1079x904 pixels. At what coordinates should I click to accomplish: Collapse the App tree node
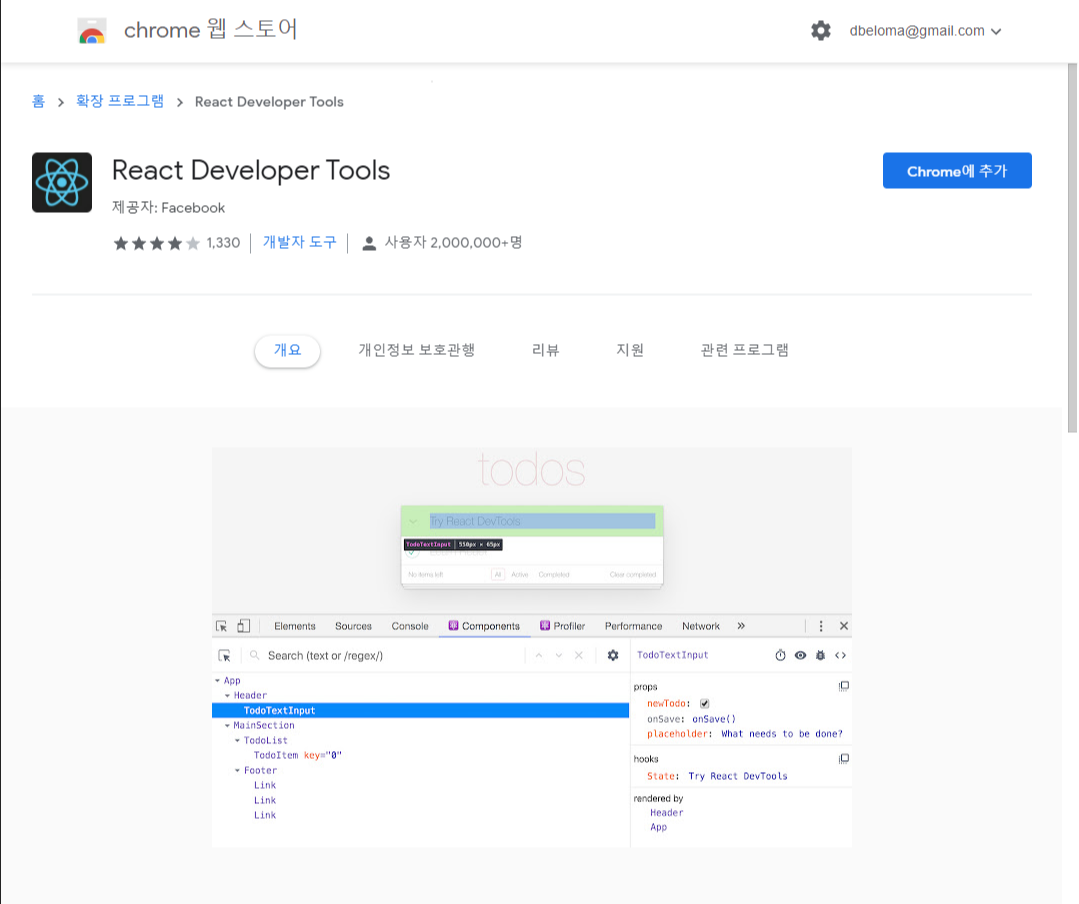pos(217,680)
